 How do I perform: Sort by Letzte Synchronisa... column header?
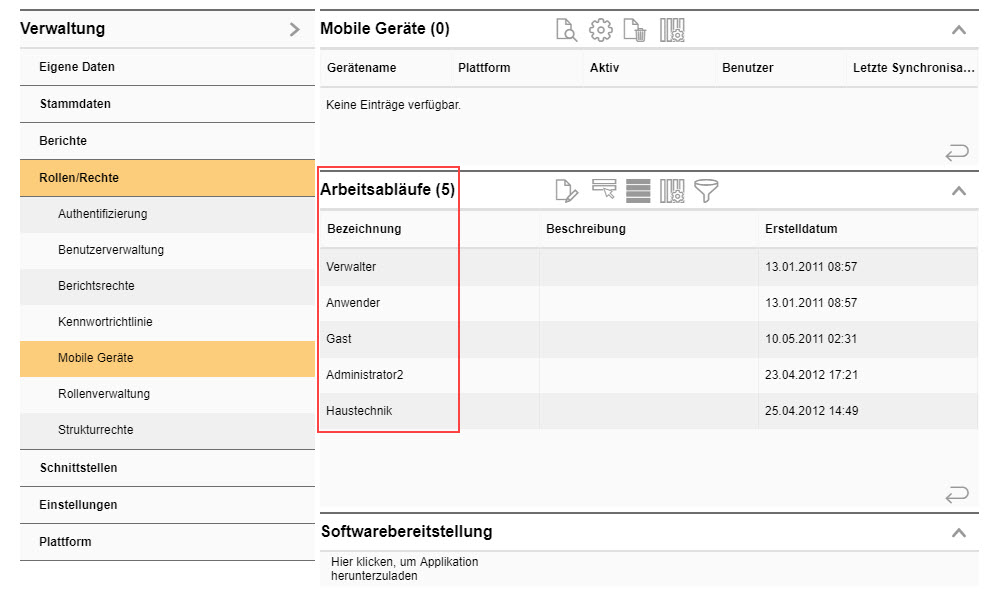click(x=913, y=68)
